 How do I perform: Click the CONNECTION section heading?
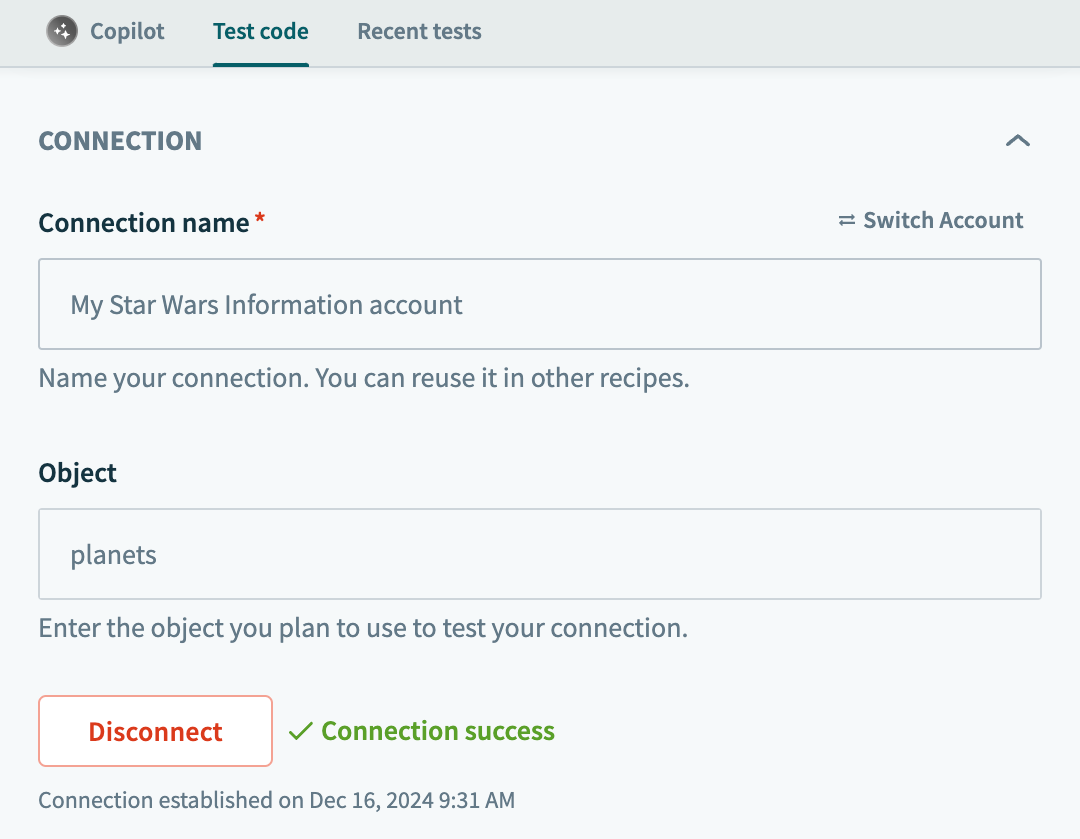tap(120, 141)
